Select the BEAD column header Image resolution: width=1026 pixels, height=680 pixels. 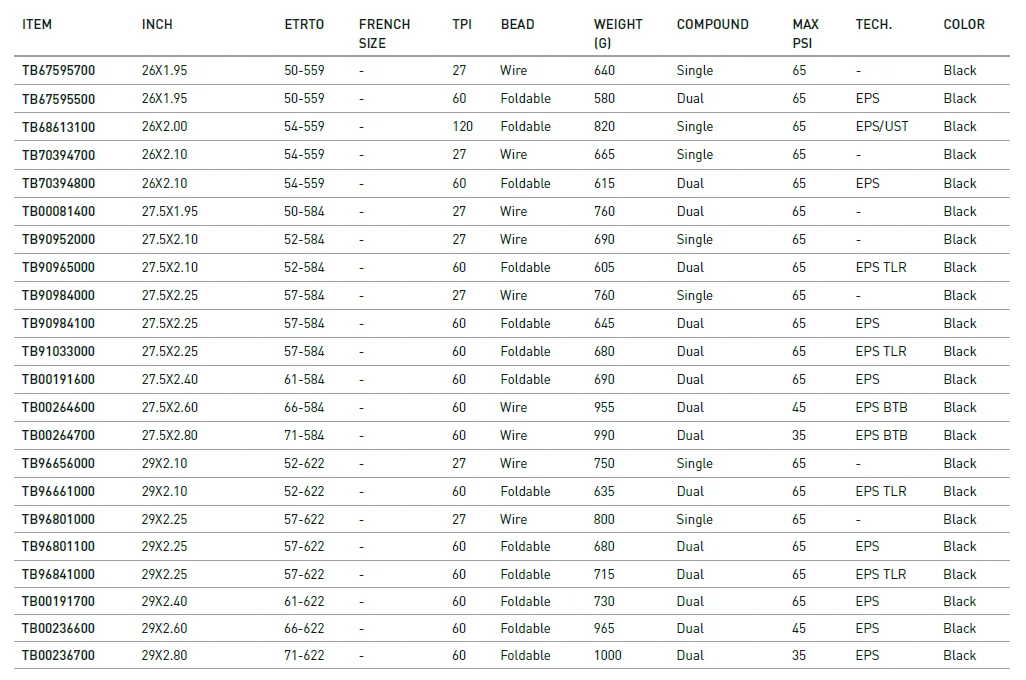point(517,24)
